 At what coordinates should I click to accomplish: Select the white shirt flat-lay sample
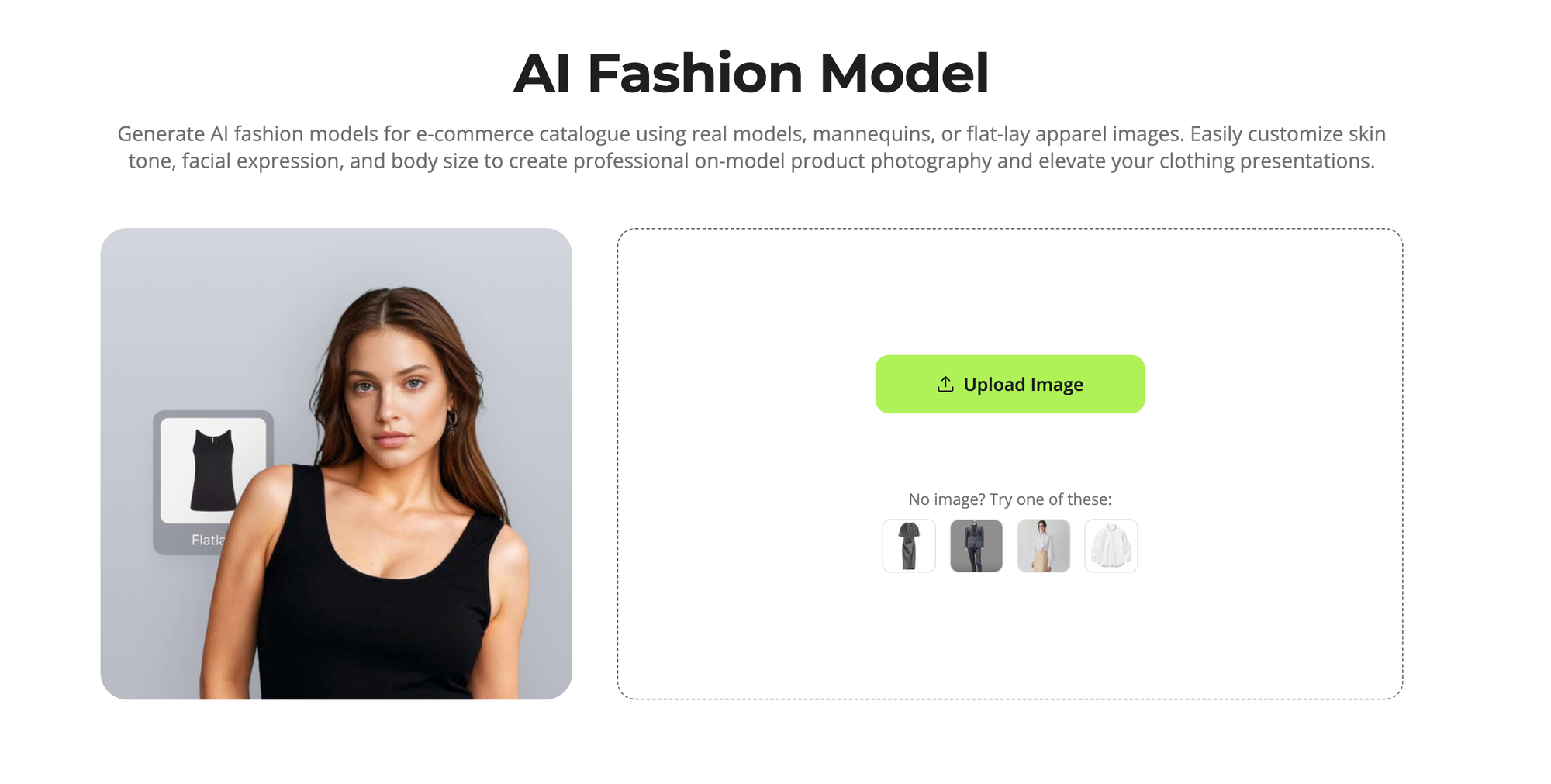1111,546
